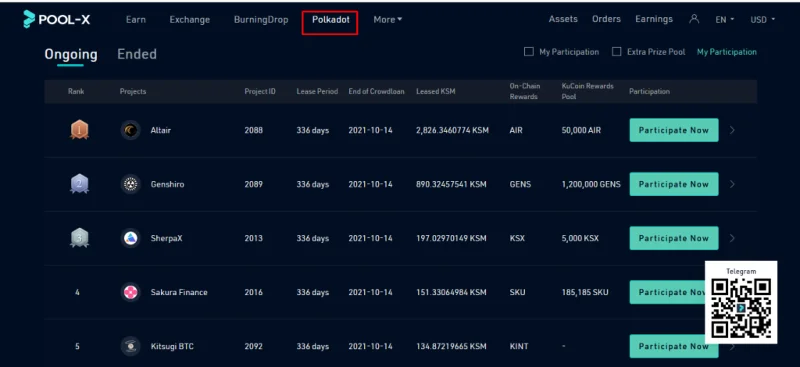
Task: Click the 185,185 SKU reward value
Action: pos(585,292)
